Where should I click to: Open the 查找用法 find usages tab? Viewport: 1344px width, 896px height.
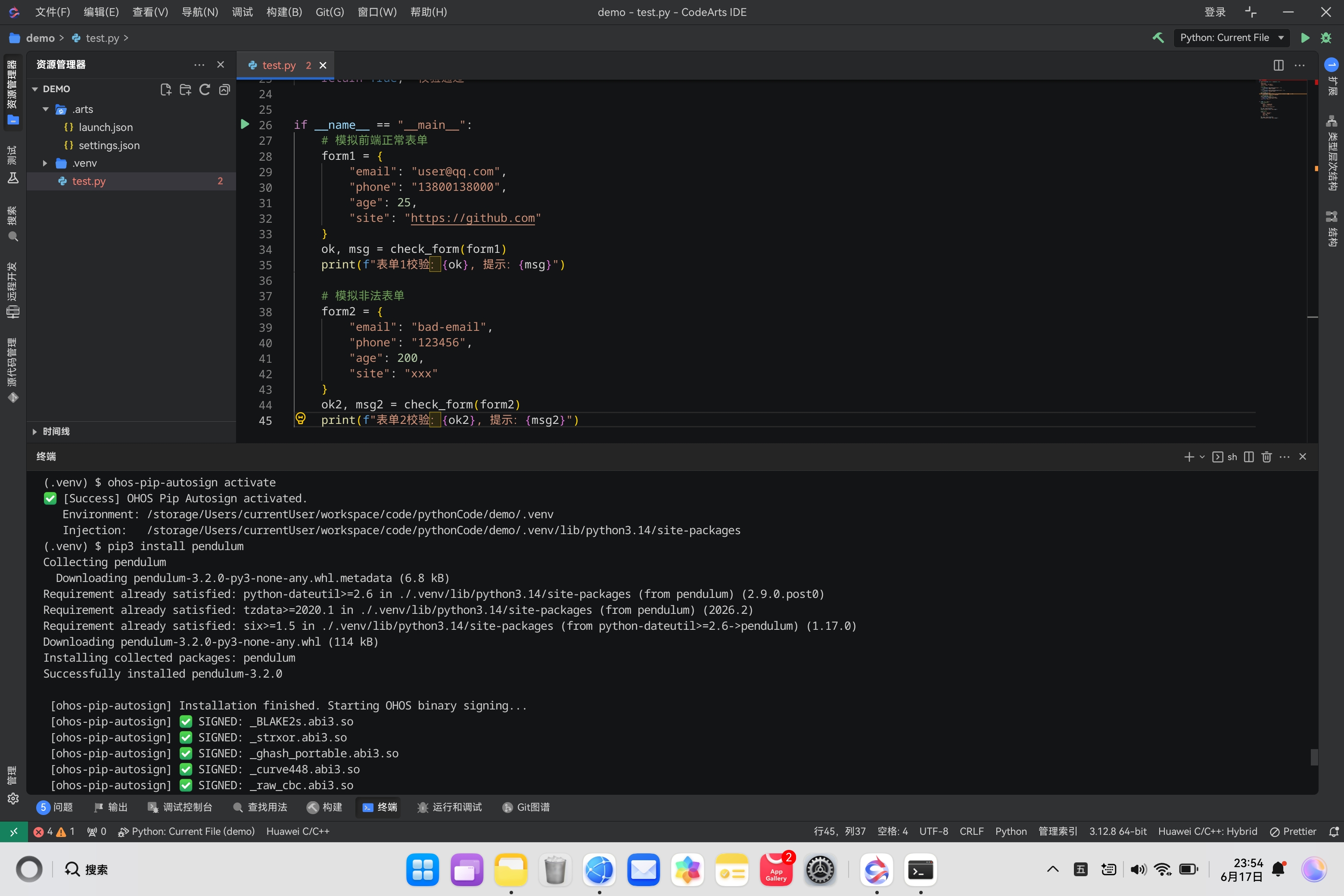260,807
